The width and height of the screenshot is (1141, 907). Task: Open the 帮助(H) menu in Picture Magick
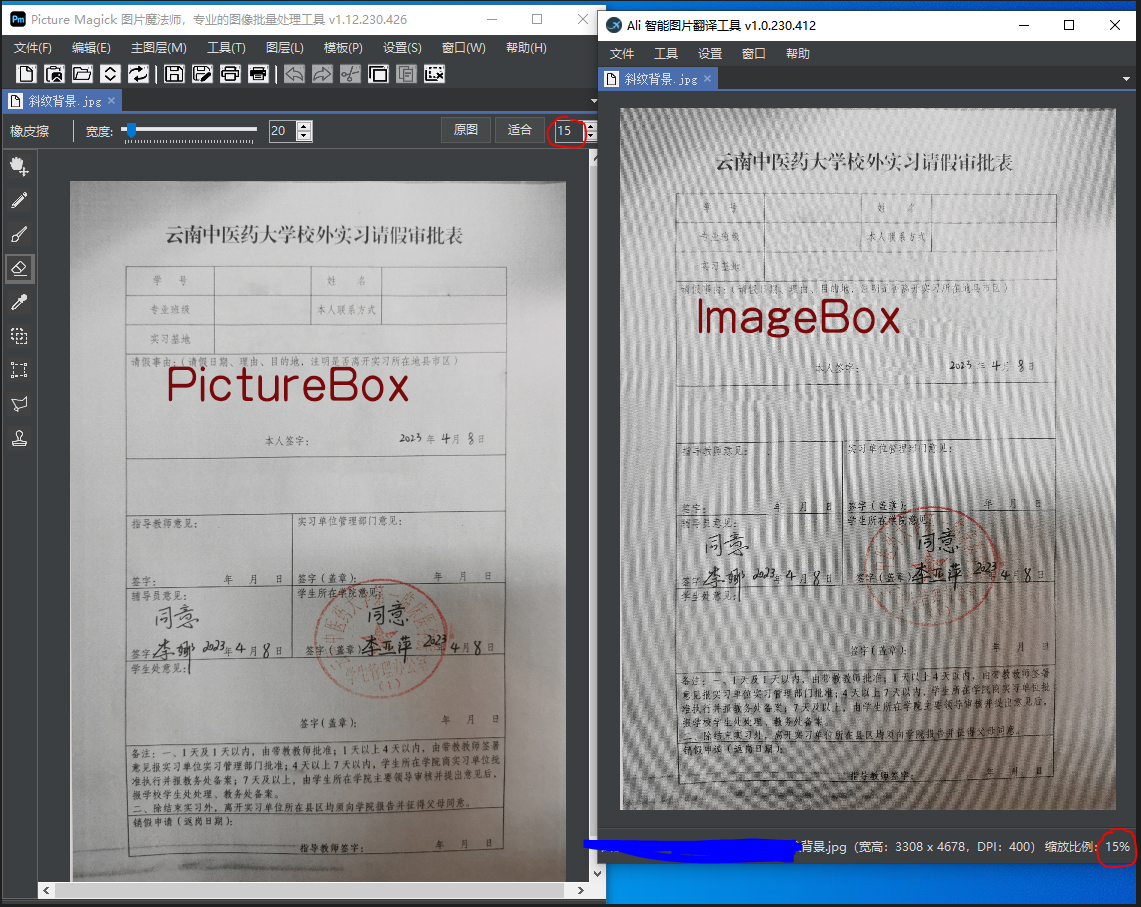pos(526,48)
